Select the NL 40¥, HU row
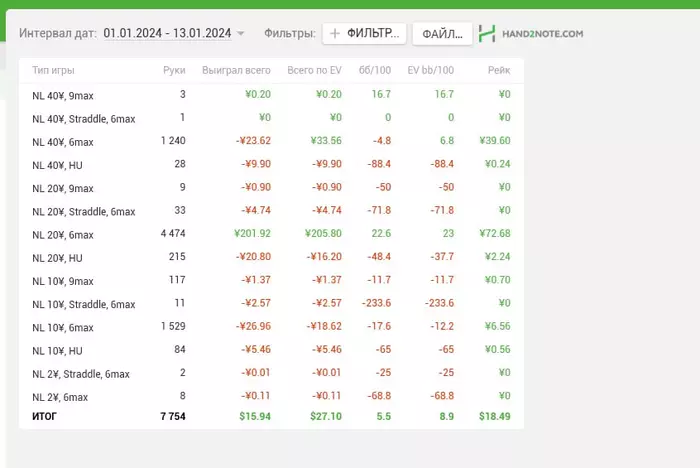The image size is (700, 468). [x=271, y=164]
